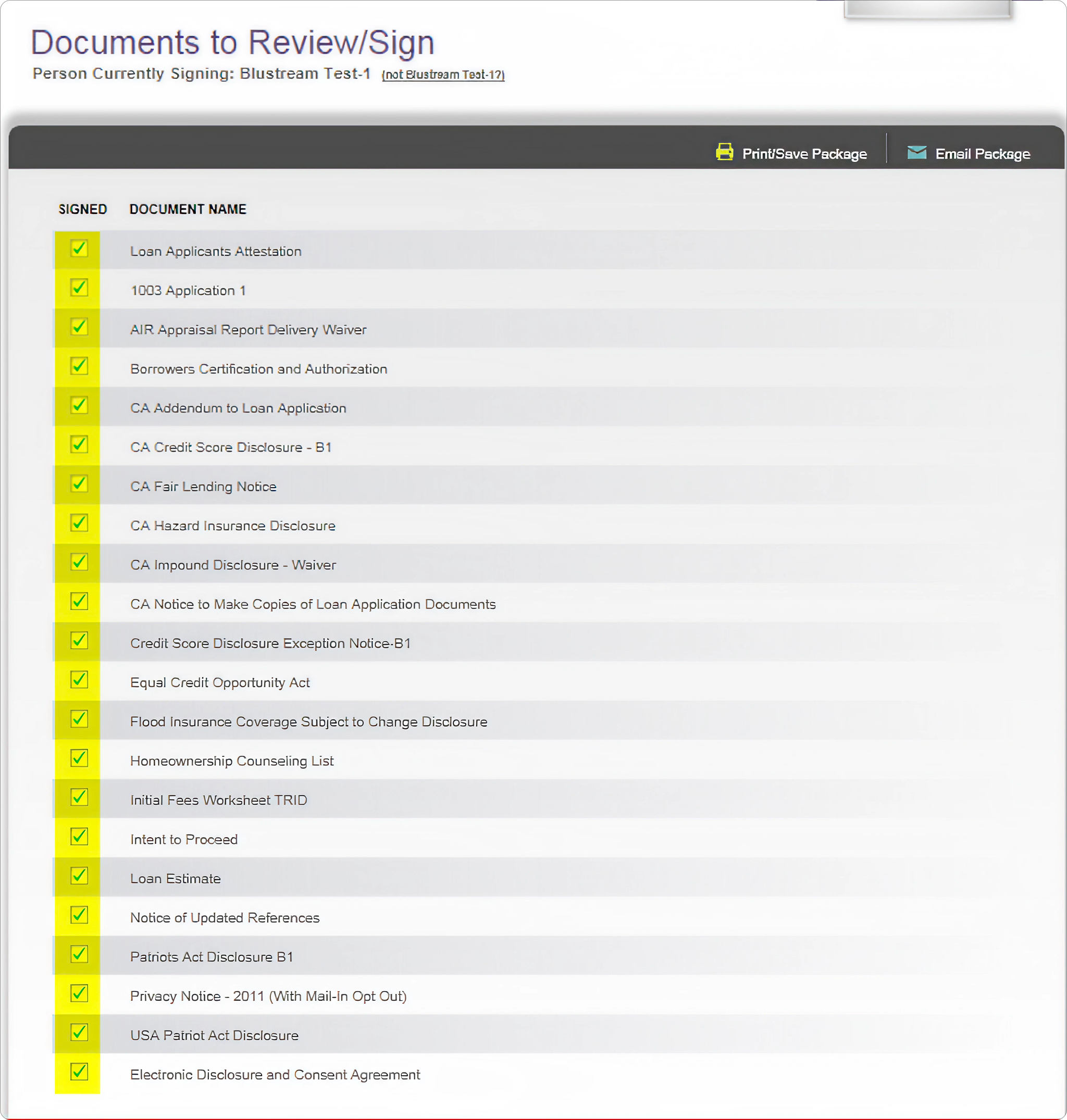Open Initial Fees Worksheet TRID document

click(x=218, y=800)
